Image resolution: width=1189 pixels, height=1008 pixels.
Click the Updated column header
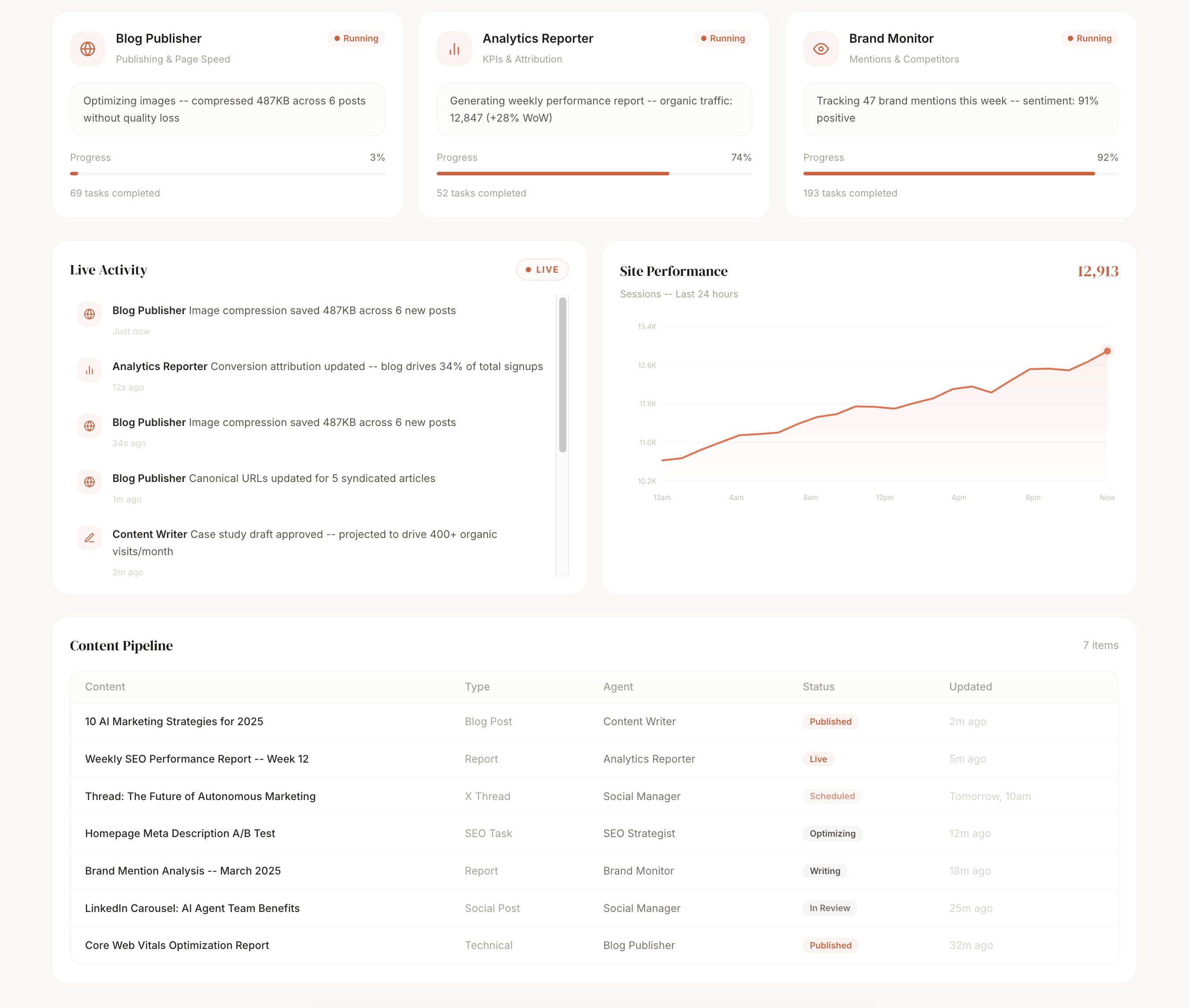970,687
